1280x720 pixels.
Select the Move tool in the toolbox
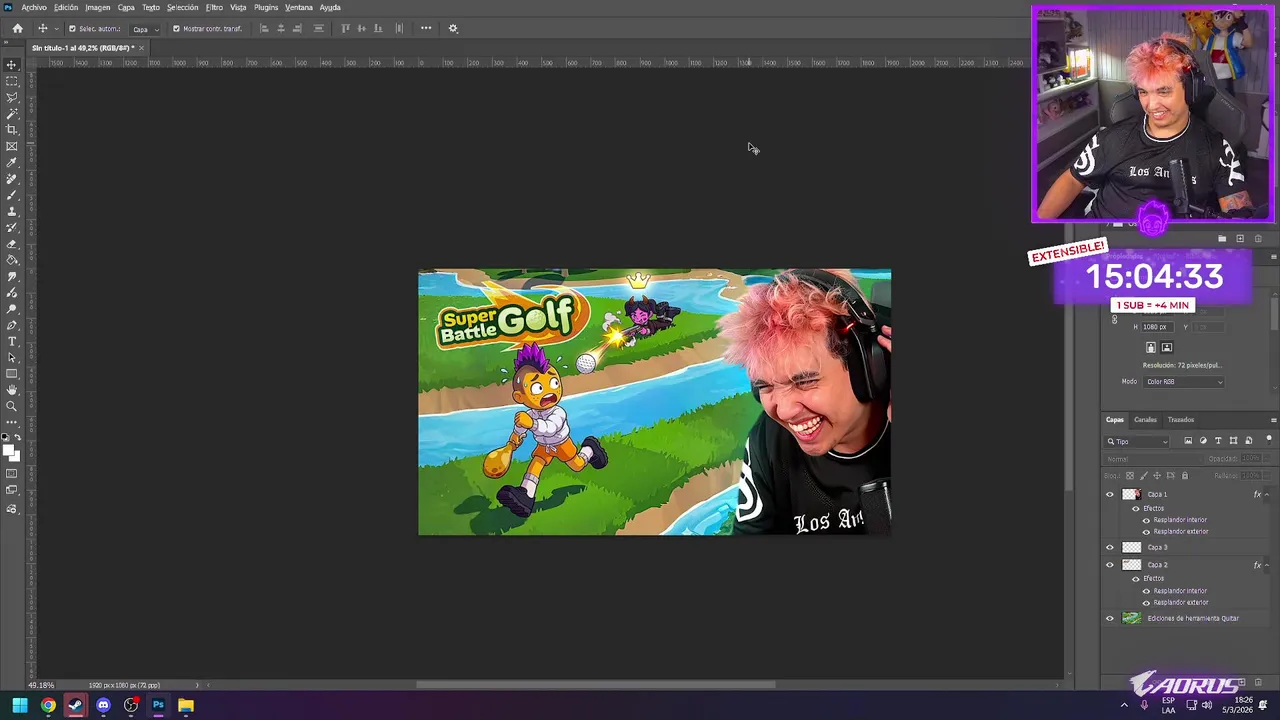[x=12, y=64]
